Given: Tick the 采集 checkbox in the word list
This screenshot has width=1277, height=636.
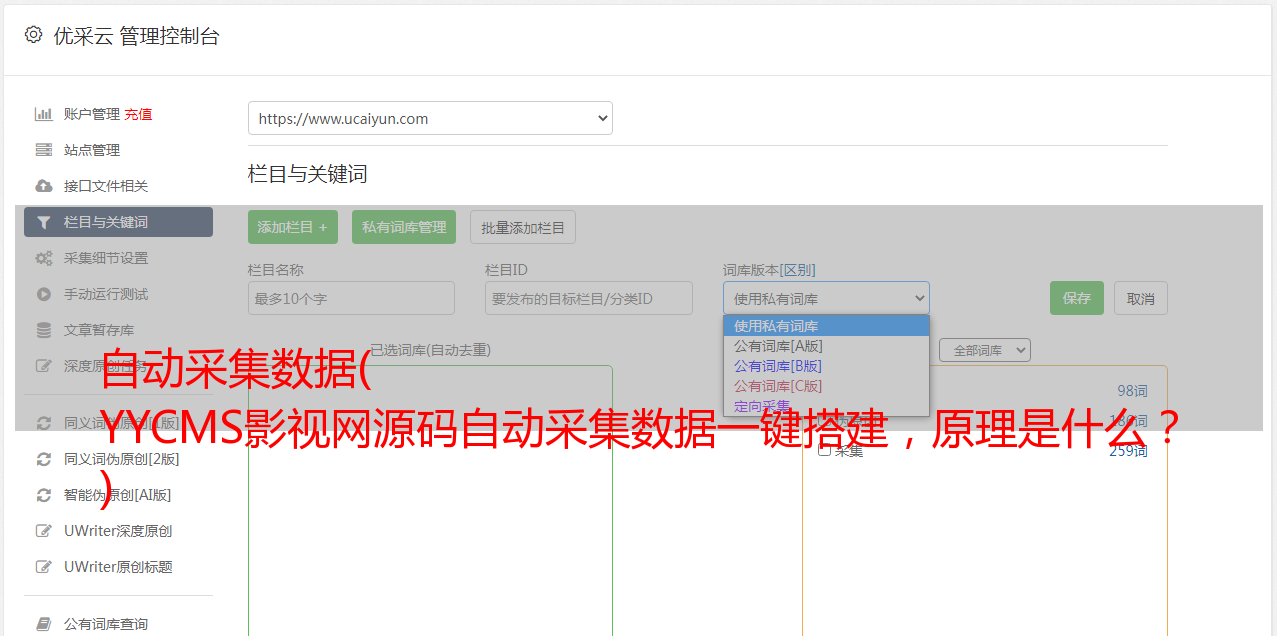Looking at the screenshot, I should 825,450.
